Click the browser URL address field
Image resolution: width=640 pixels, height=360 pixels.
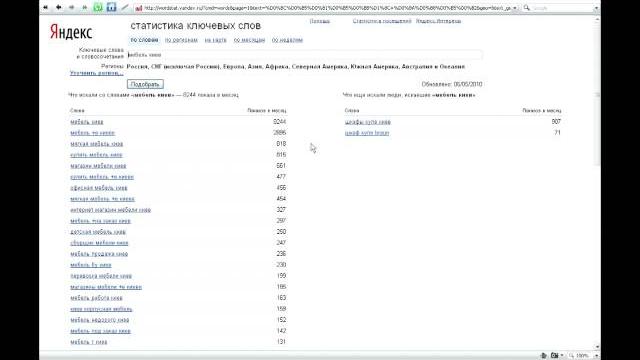[328, 8]
